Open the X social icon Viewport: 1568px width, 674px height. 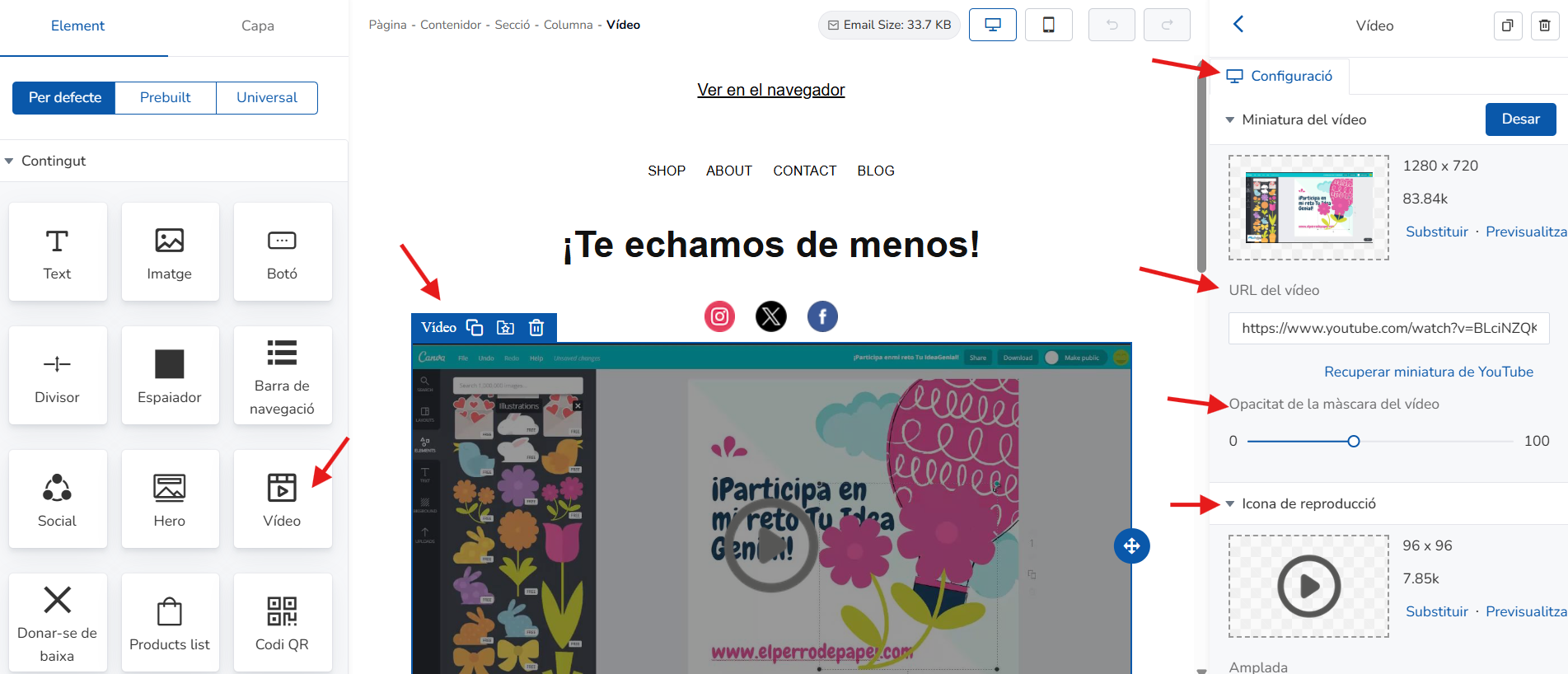771,316
